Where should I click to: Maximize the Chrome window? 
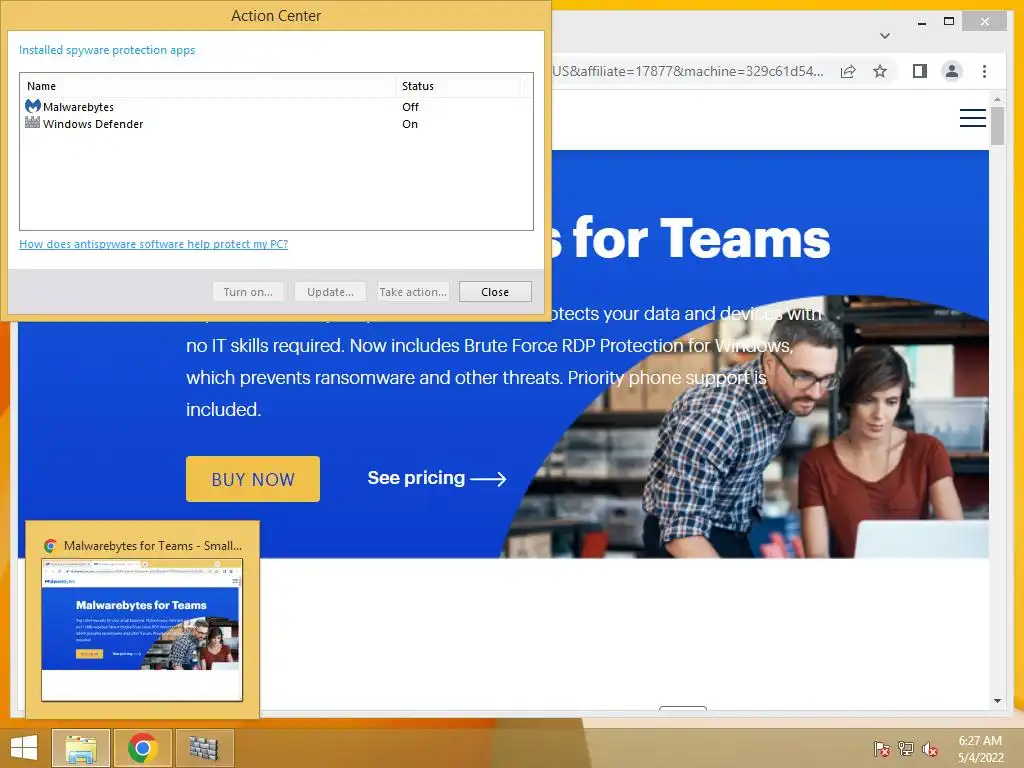(949, 22)
